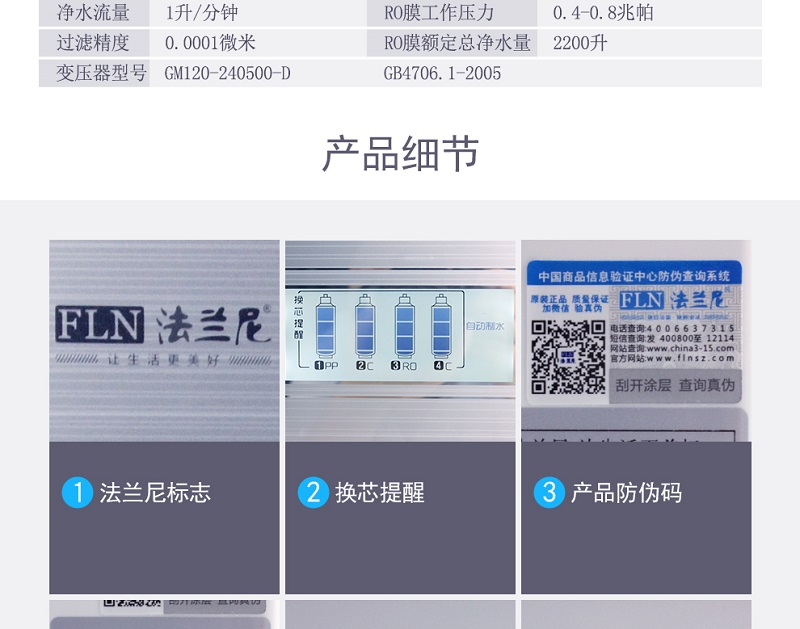
Task: Click the 中国商品信息验证中心防伪查询系统 label header
Action: click(x=634, y=276)
